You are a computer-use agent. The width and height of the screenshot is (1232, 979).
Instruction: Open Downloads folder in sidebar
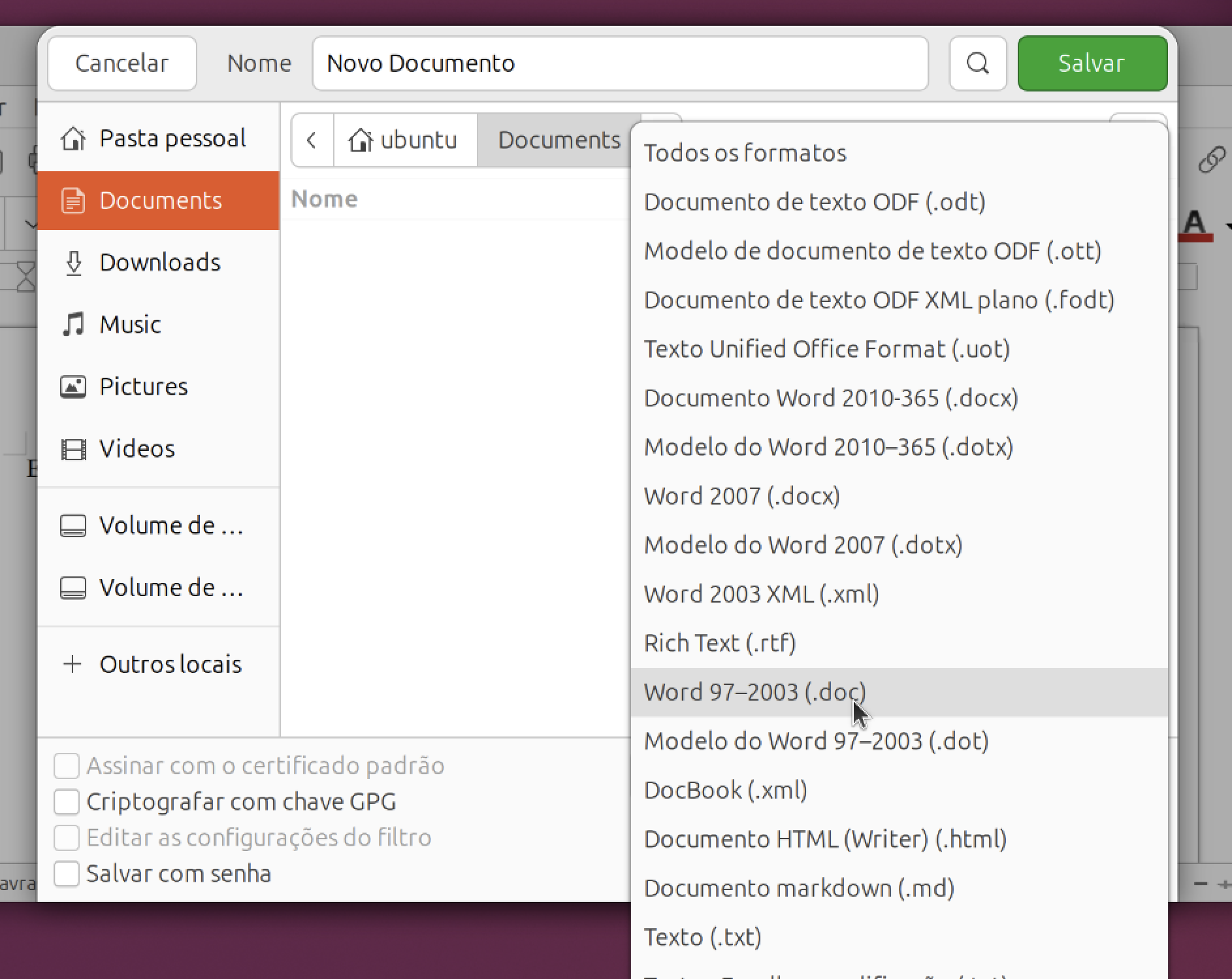pos(158,263)
